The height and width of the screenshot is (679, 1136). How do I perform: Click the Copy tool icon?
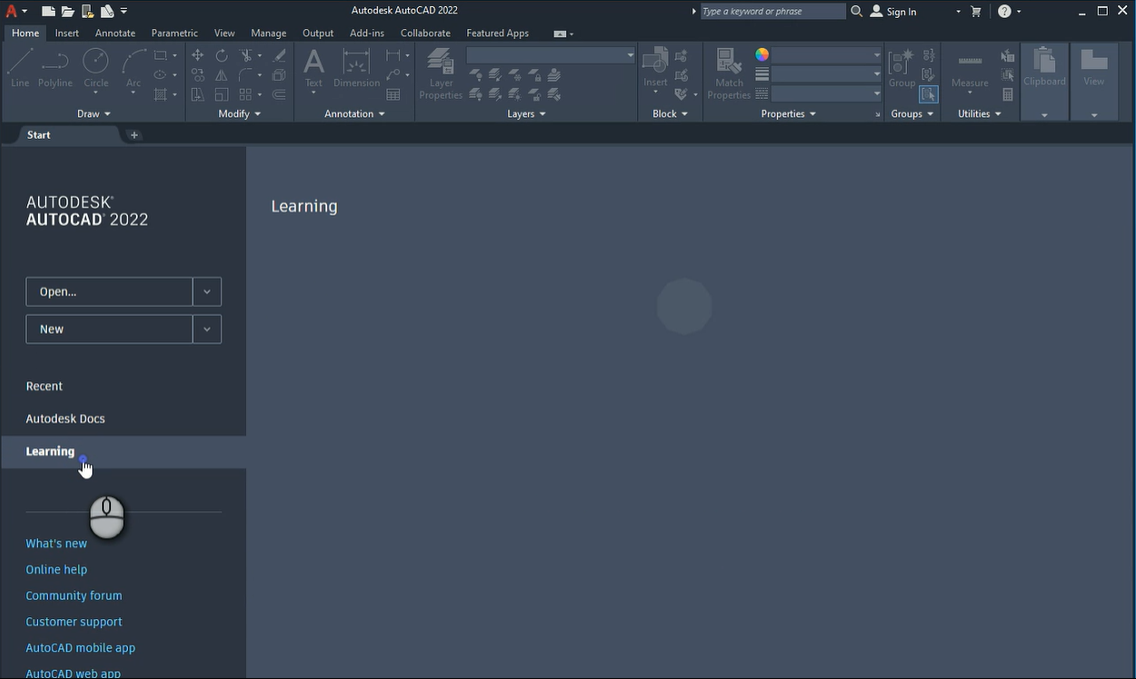[x=197, y=75]
